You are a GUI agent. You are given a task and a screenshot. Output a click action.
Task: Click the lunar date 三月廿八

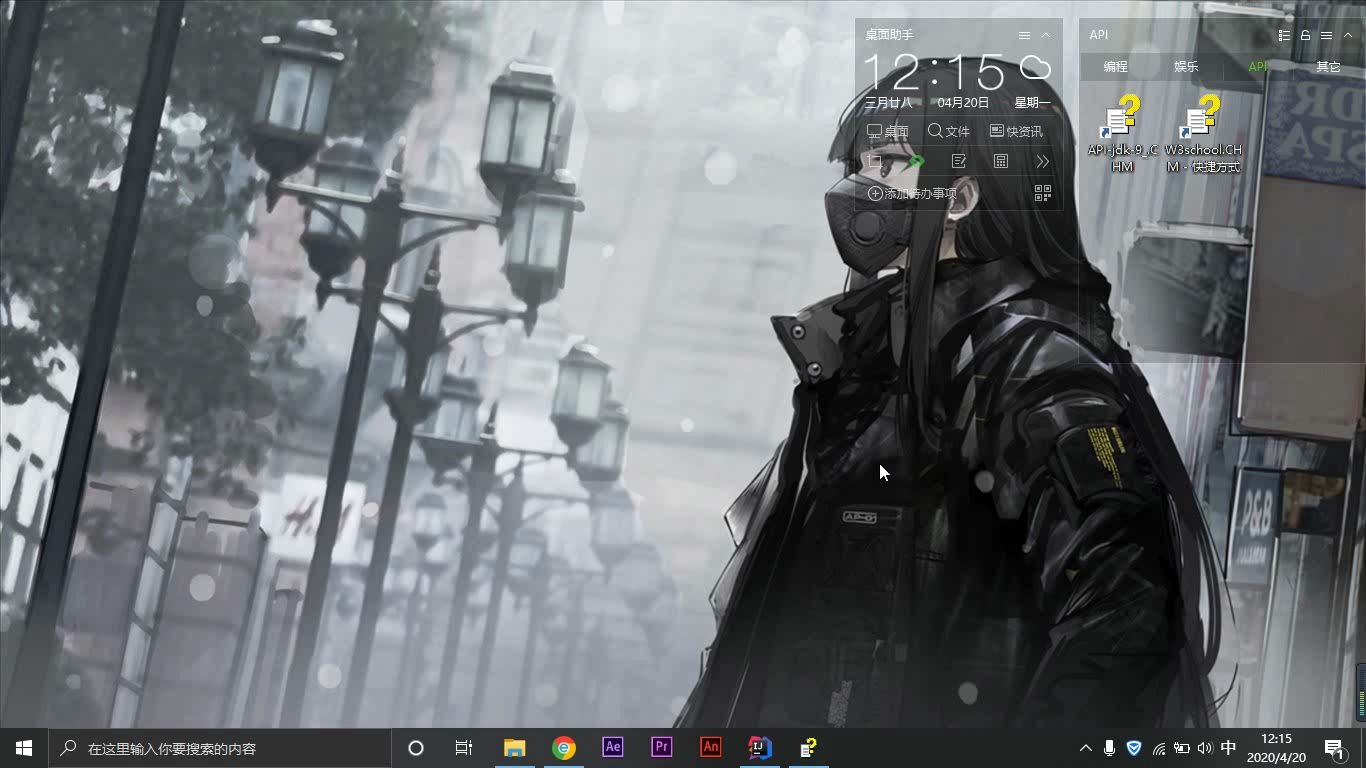[x=889, y=103]
